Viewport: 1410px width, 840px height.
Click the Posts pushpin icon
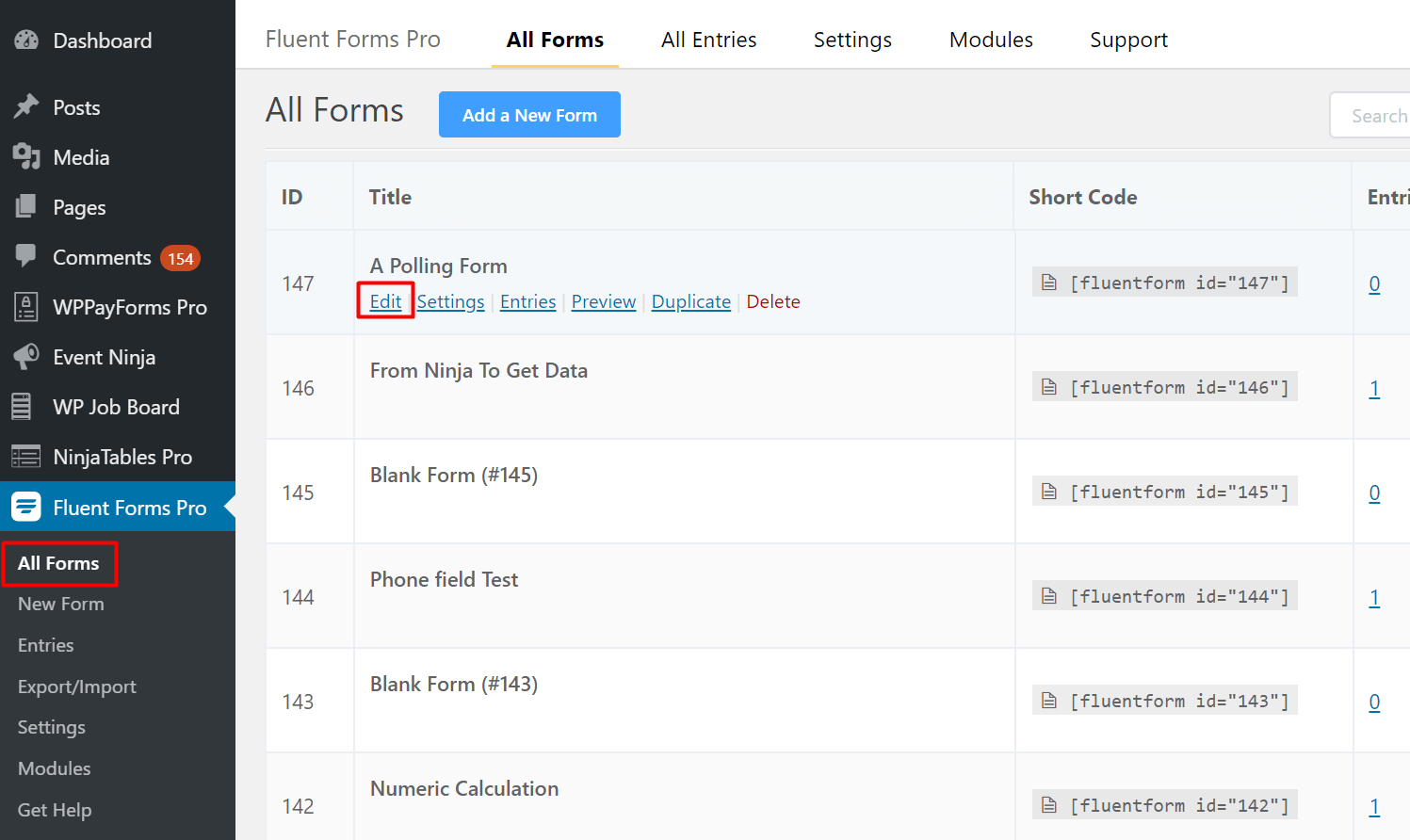click(26, 106)
